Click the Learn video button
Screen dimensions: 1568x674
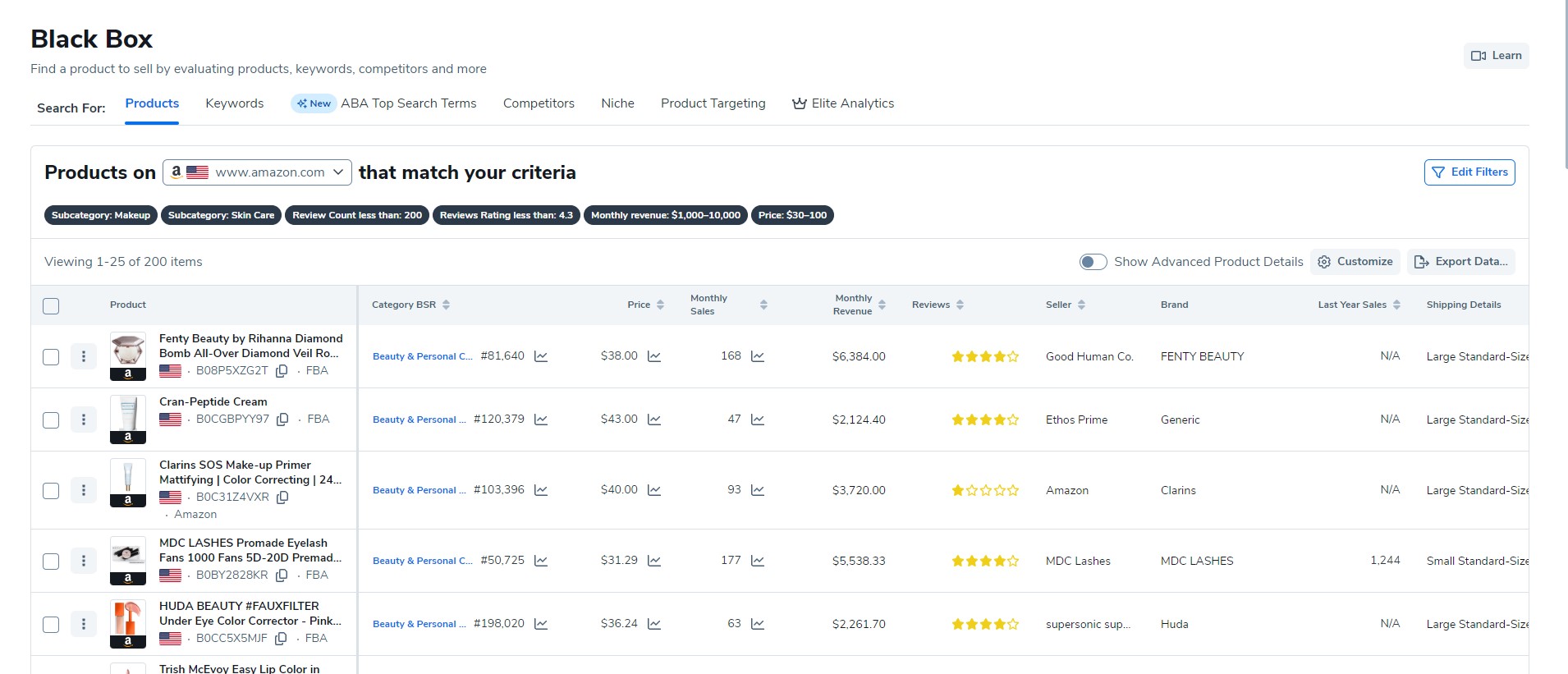[x=1496, y=56]
